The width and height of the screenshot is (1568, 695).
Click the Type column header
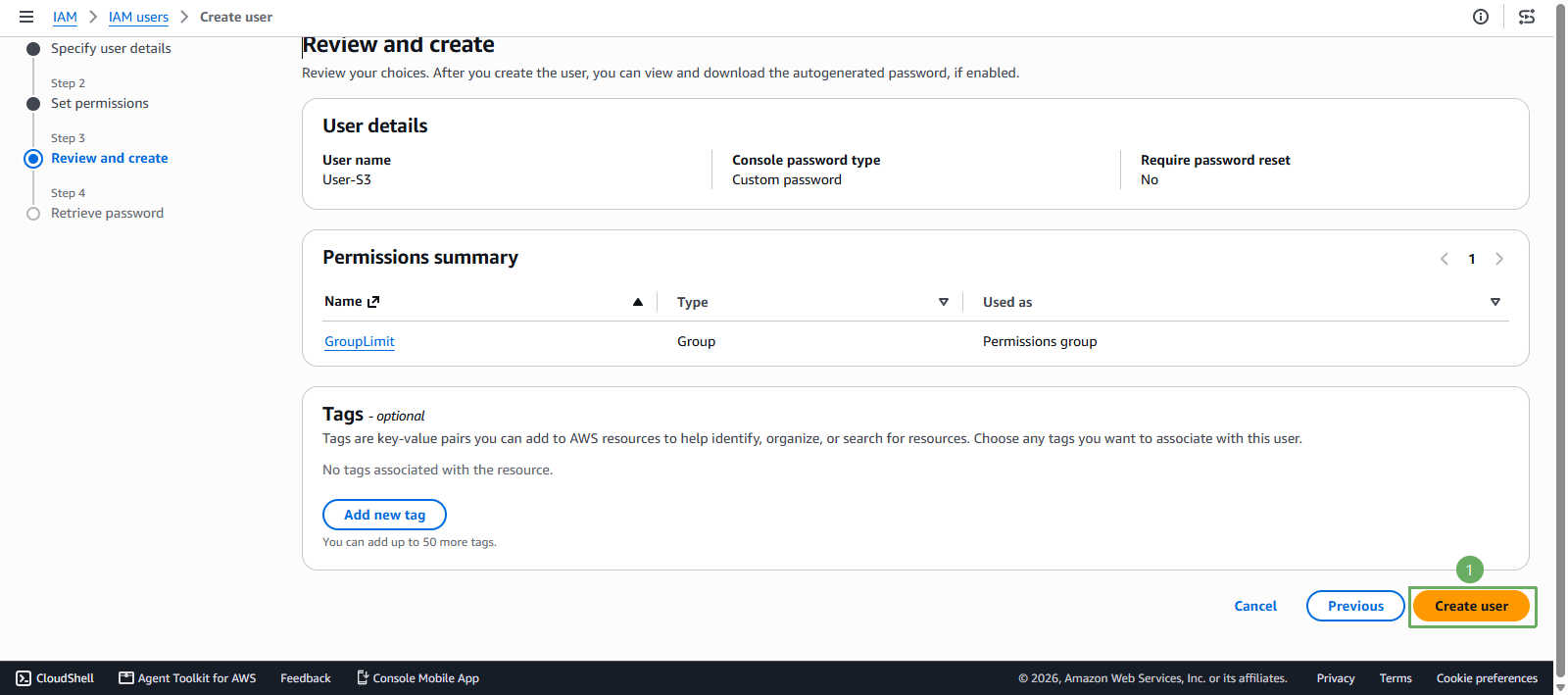click(x=692, y=302)
